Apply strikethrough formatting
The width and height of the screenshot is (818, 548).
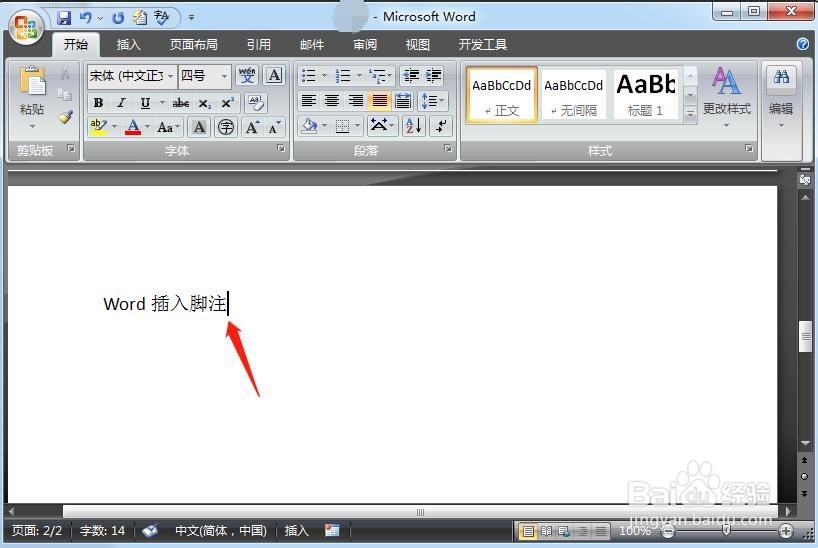point(181,103)
